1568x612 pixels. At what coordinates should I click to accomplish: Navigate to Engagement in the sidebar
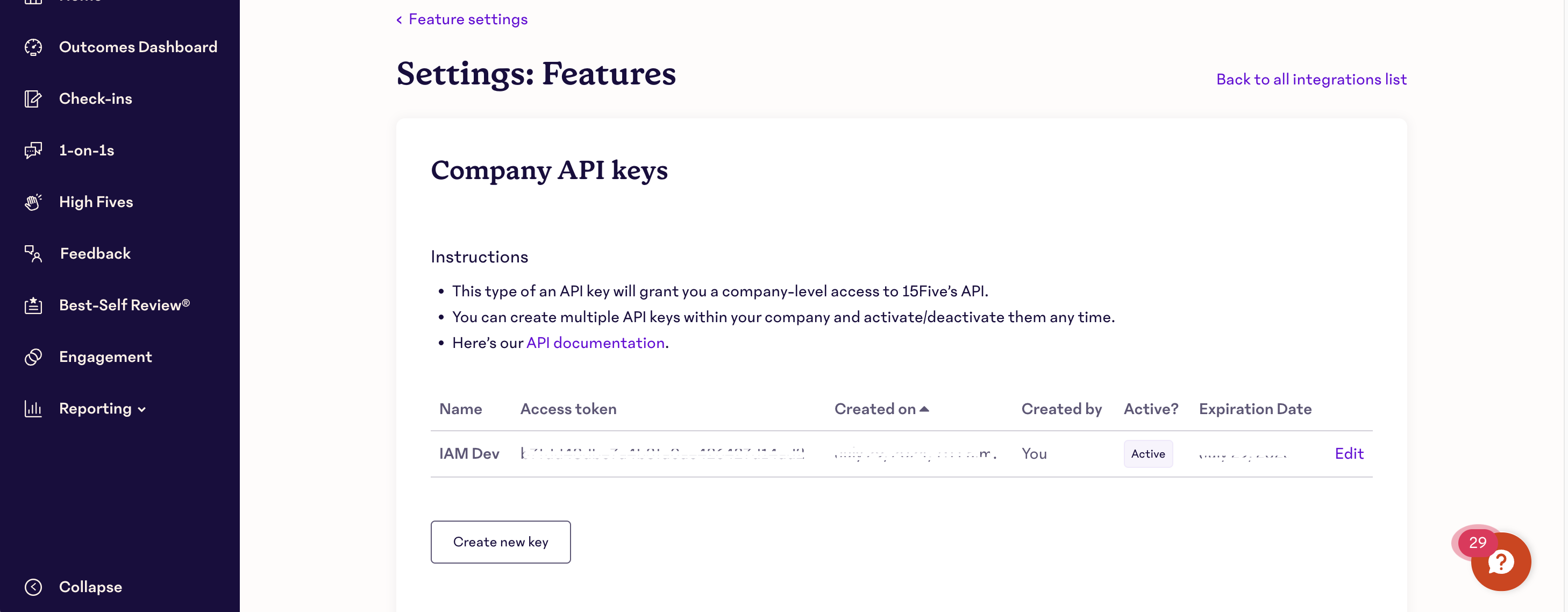[105, 356]
